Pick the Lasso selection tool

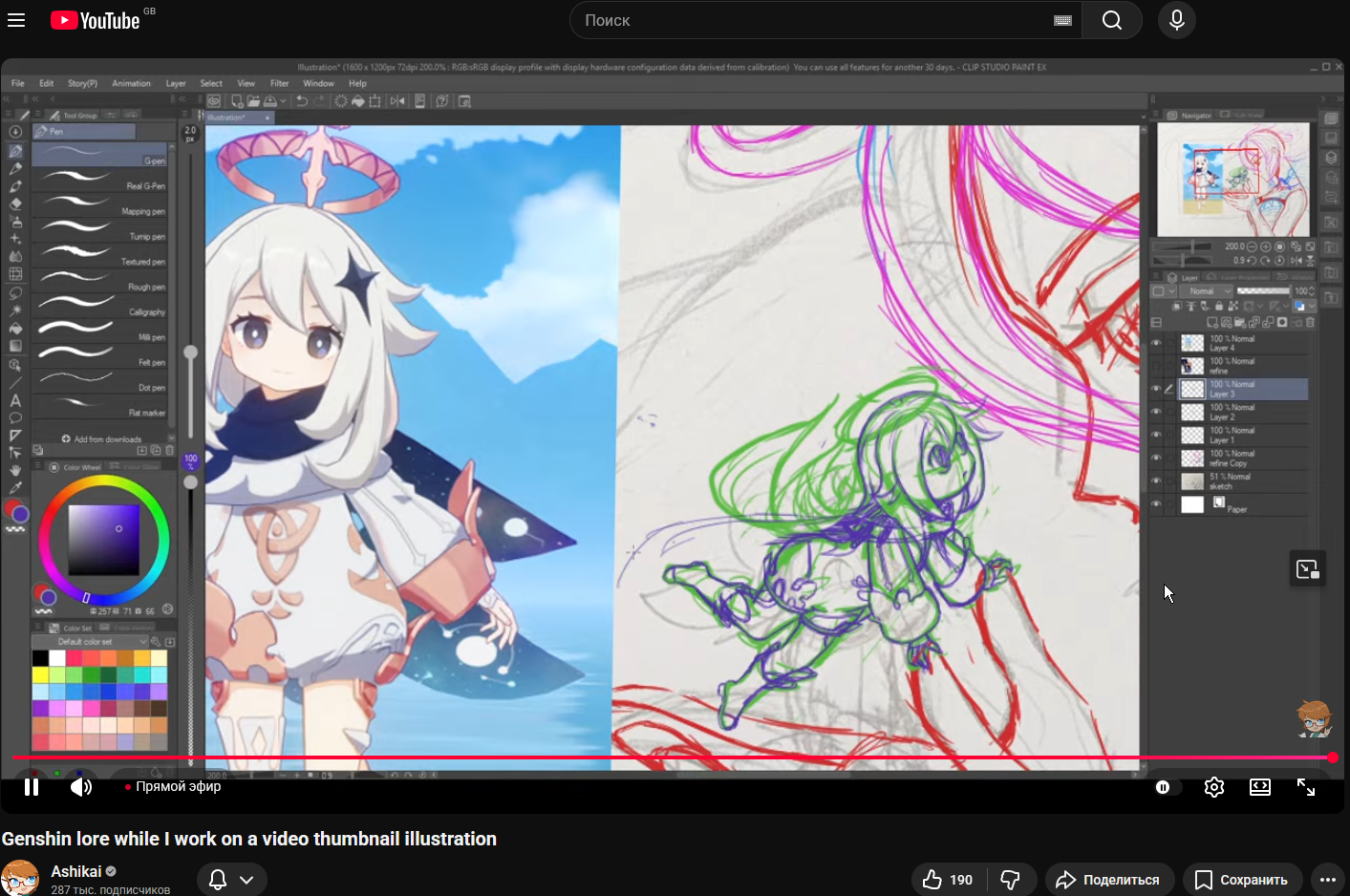(x=15, y=293)
